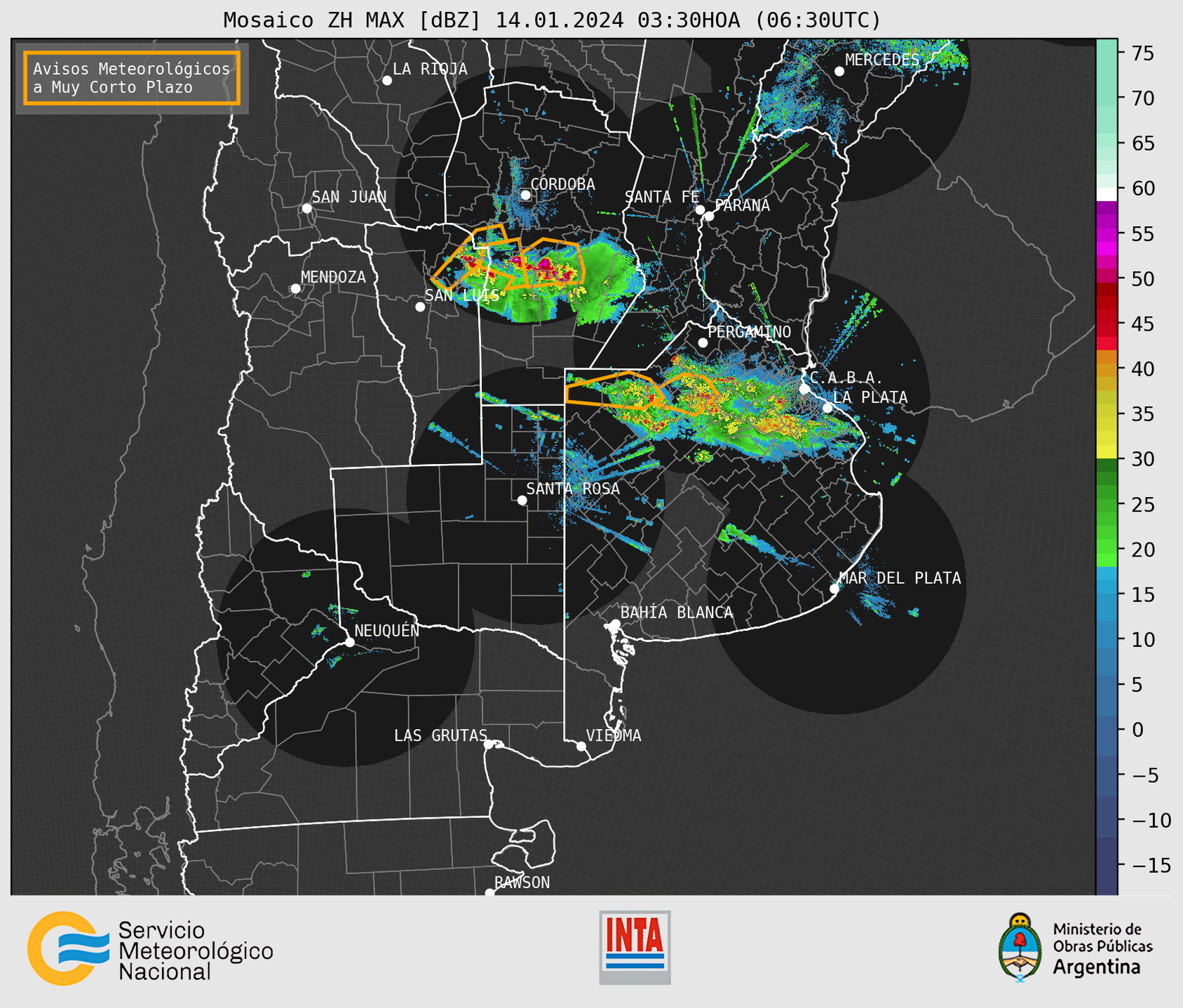Click the LA PLATA city label

[870, 397]
